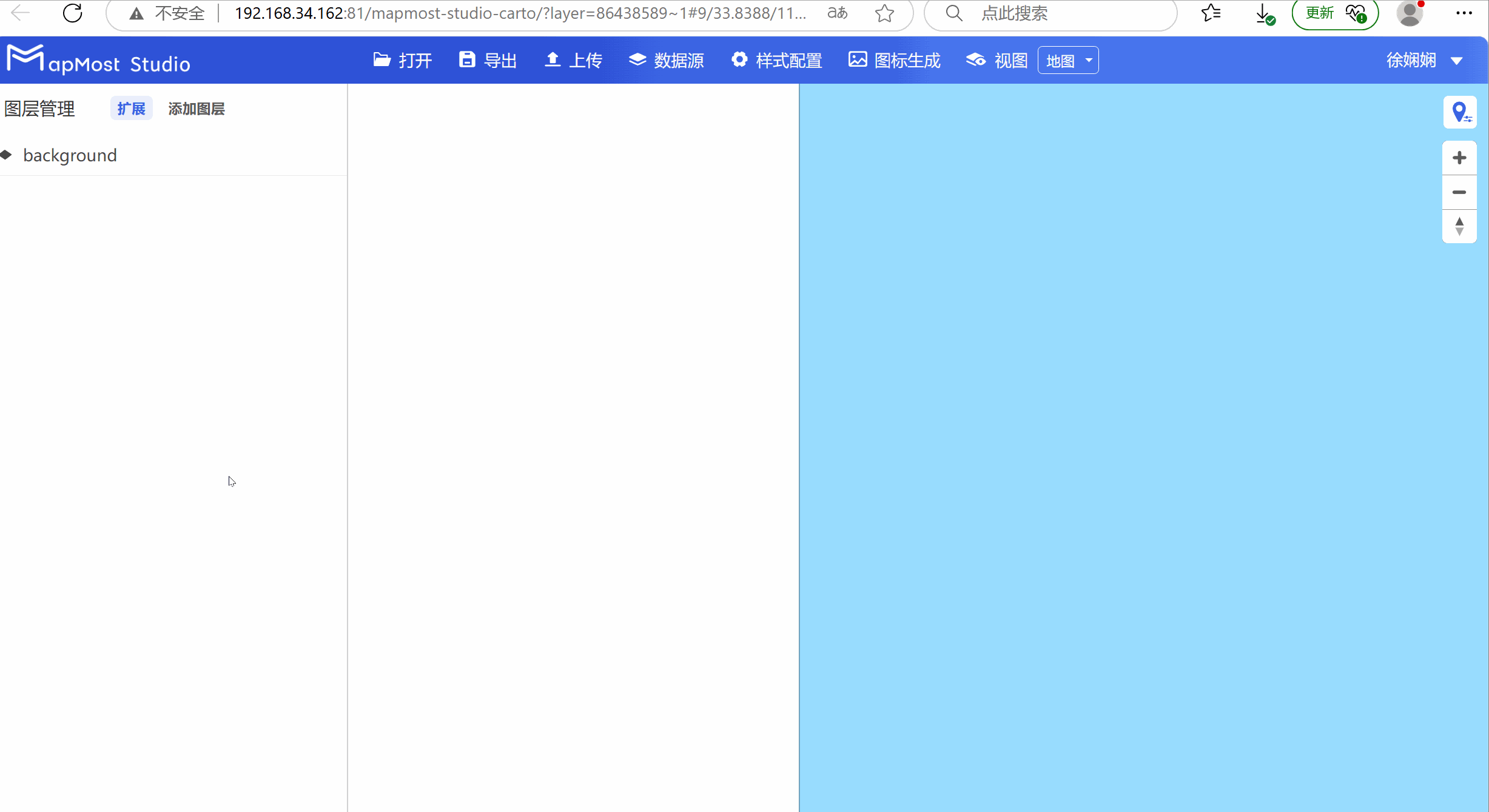
Task: Reset map bearing with compass button
Action: pyautogui.click(x=1460, y=227)
